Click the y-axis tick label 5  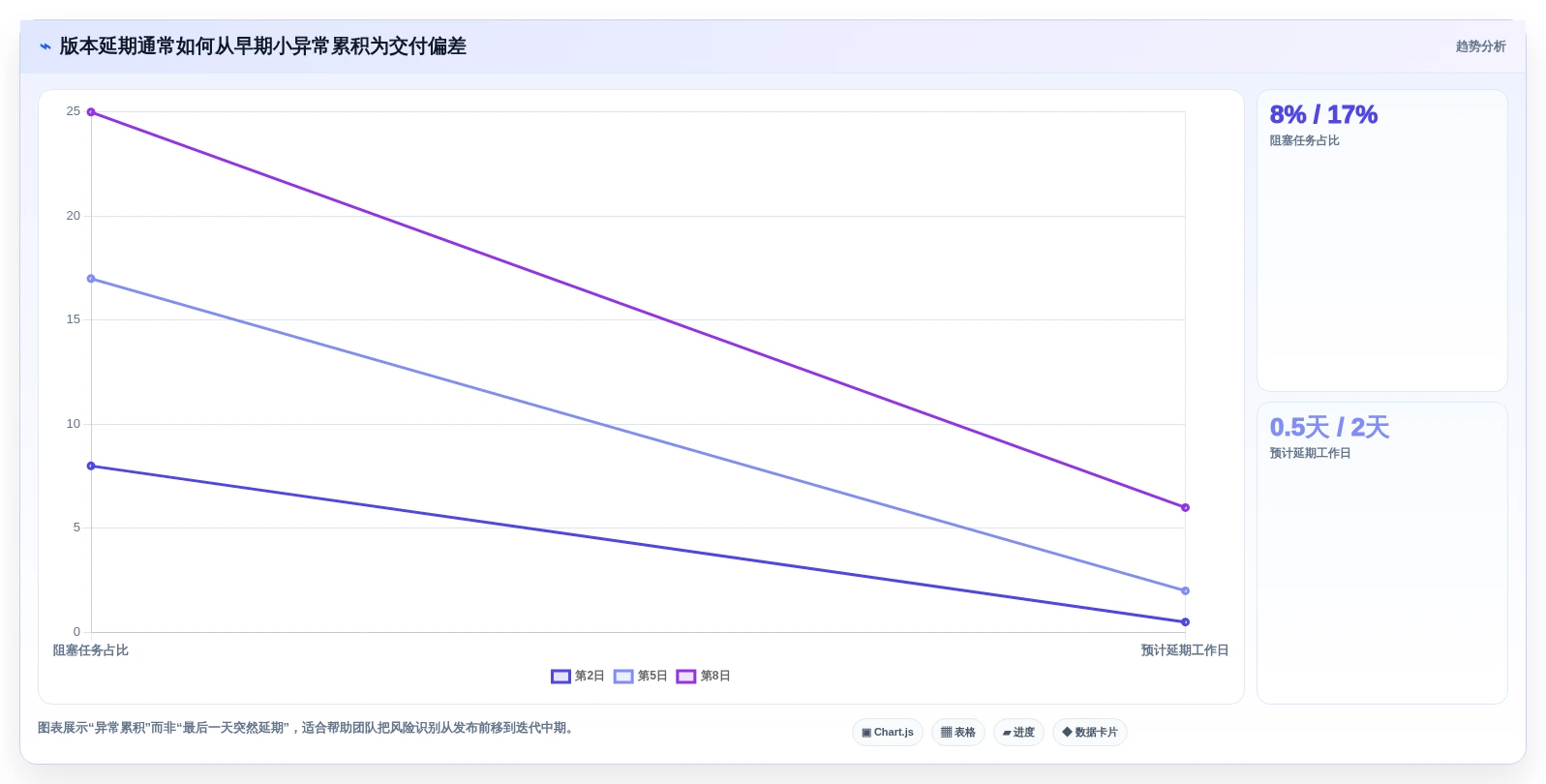click(76, 528)
